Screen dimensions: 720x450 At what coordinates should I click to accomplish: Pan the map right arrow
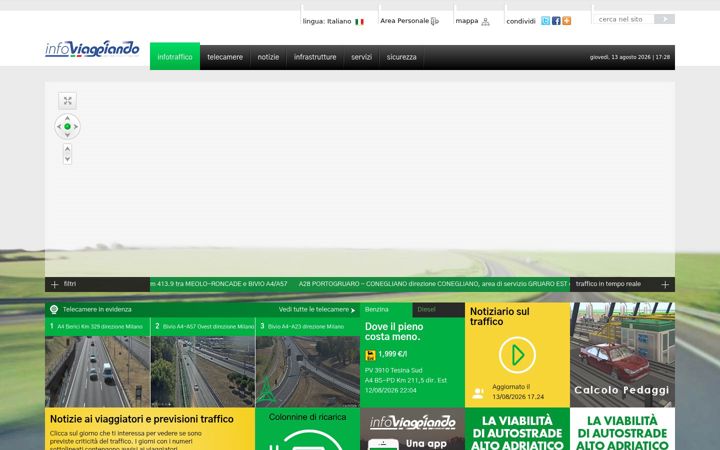click(76, 127)
